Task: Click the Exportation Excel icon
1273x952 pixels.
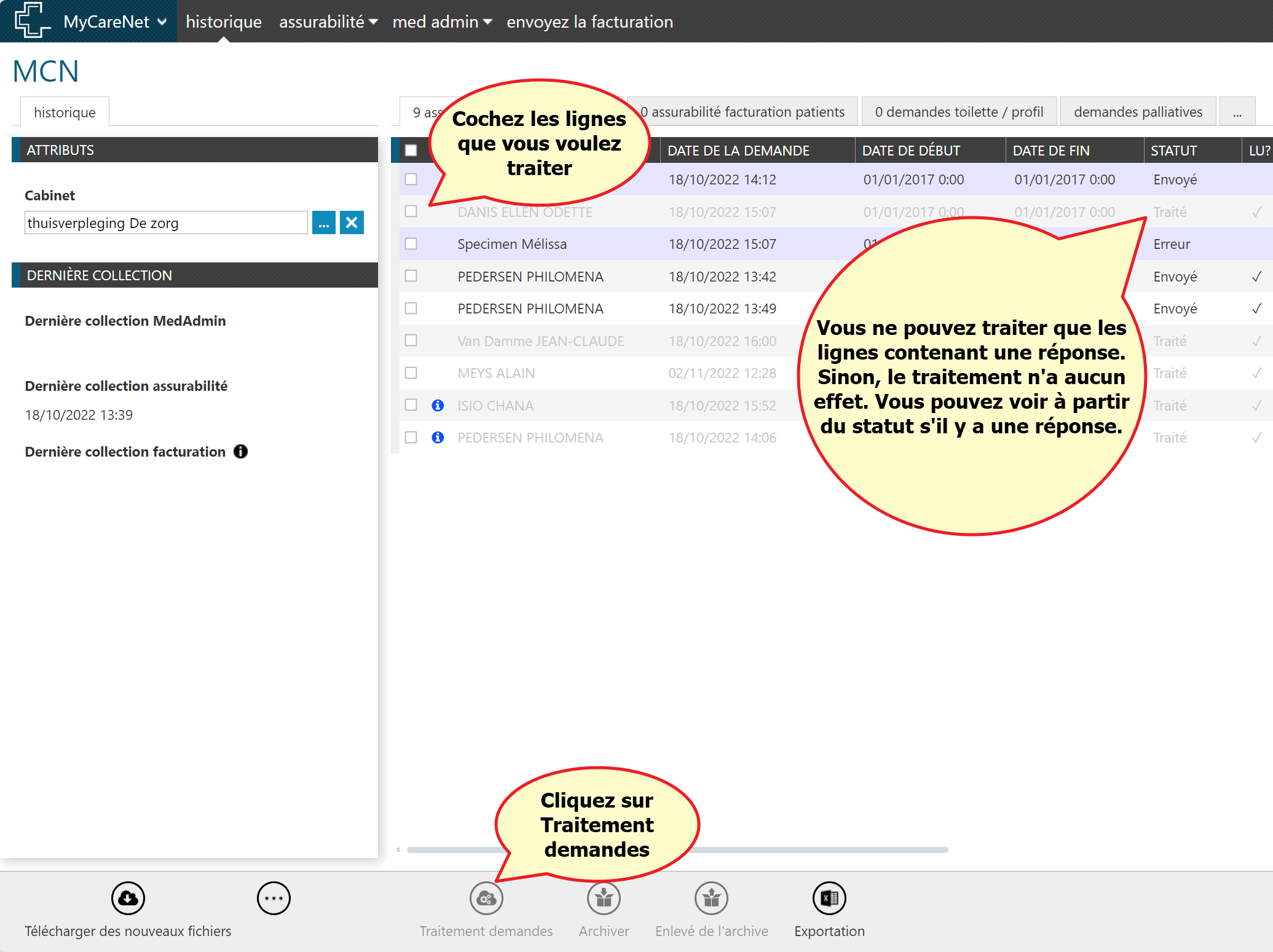Action: click(x=829, y=899)
